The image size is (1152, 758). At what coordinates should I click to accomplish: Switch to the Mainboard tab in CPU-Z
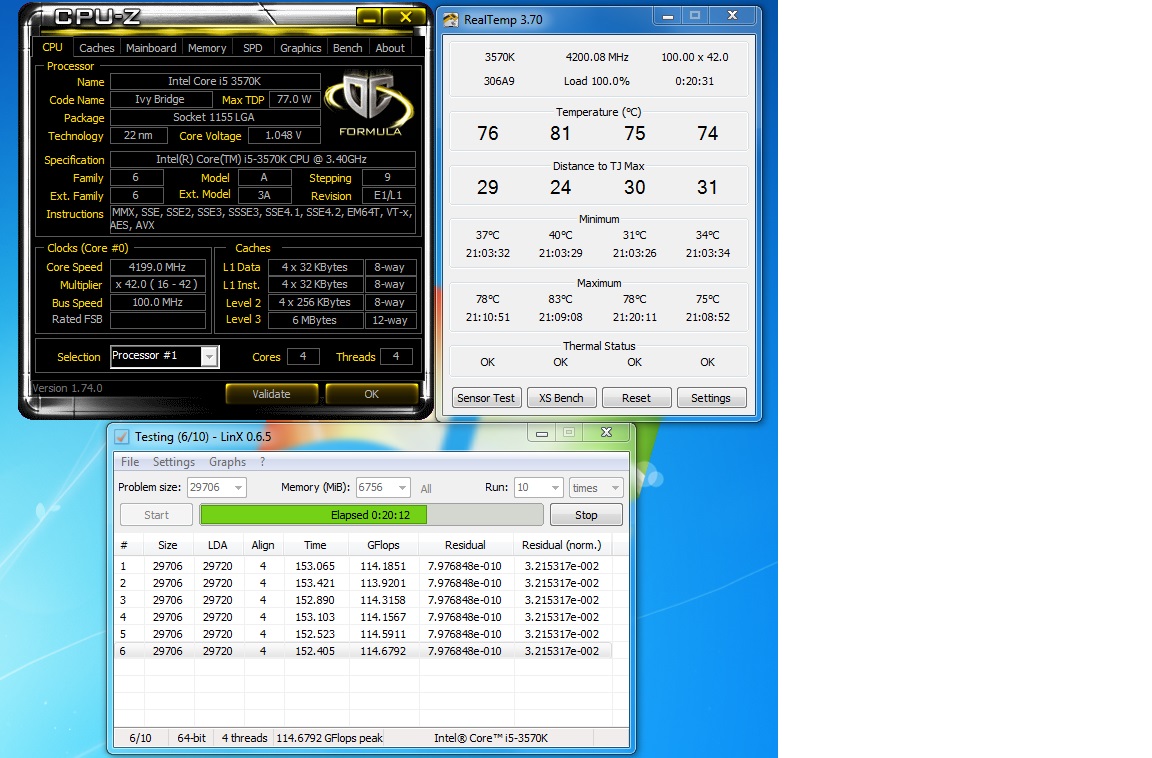(x=151, y=48)
